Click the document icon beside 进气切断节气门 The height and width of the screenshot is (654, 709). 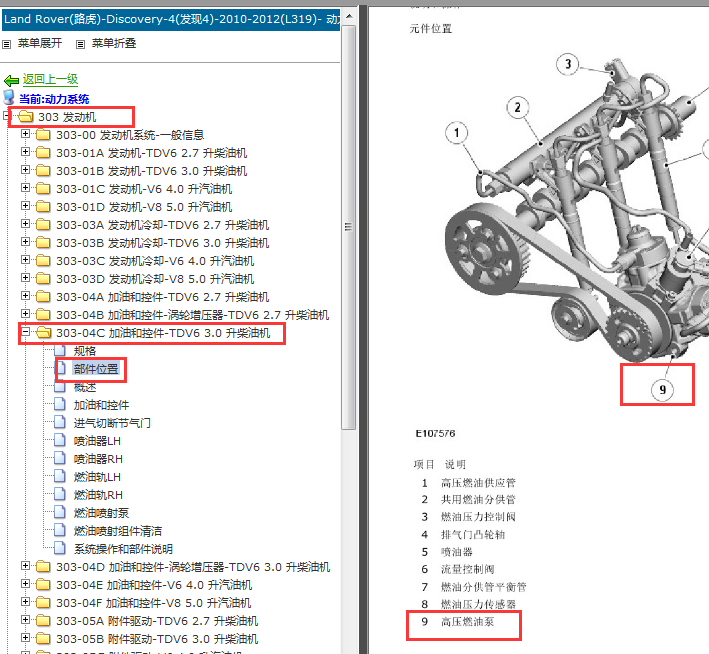click(x=60, y=422)
